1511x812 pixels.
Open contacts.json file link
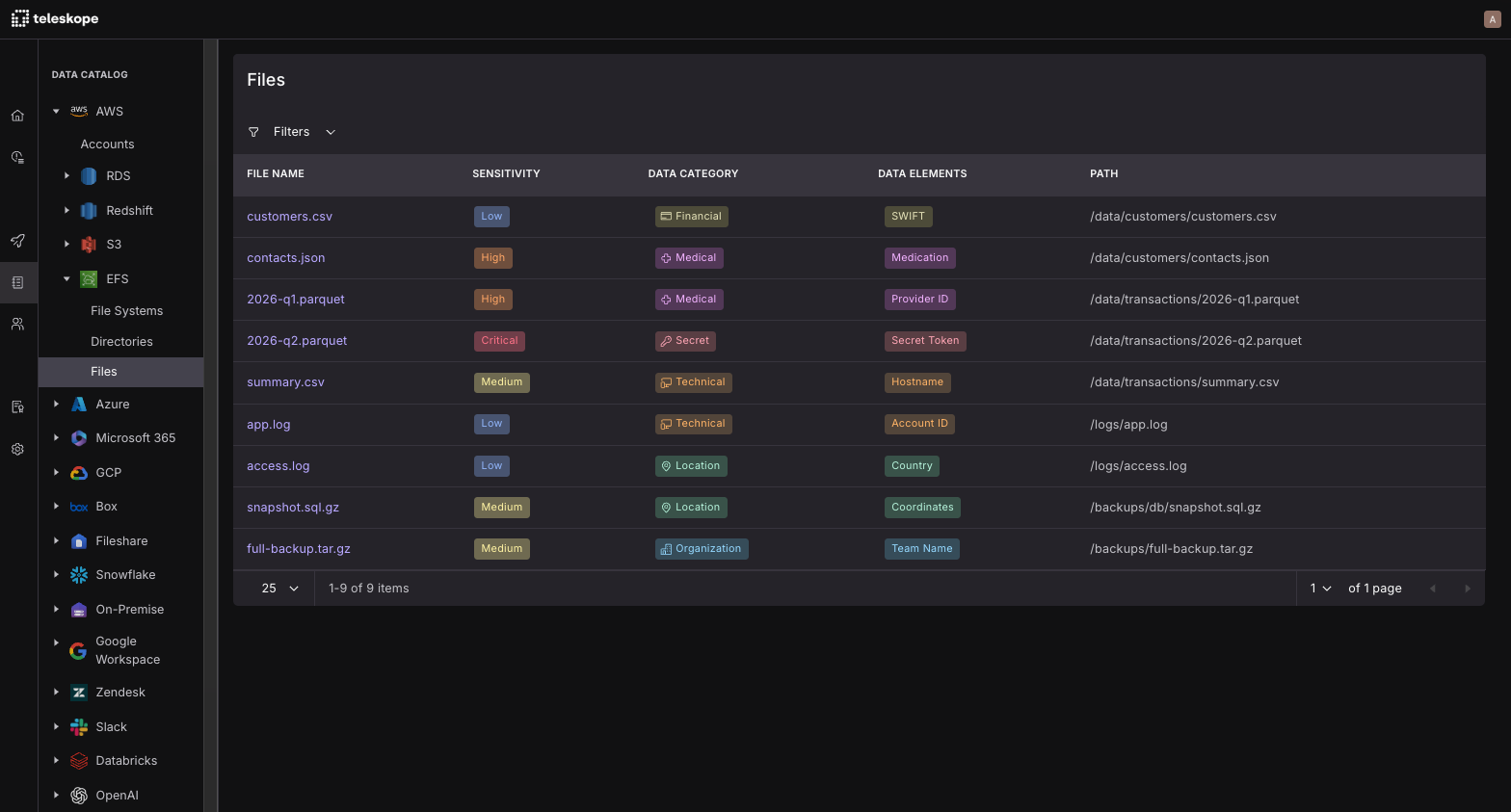(285, 258)
